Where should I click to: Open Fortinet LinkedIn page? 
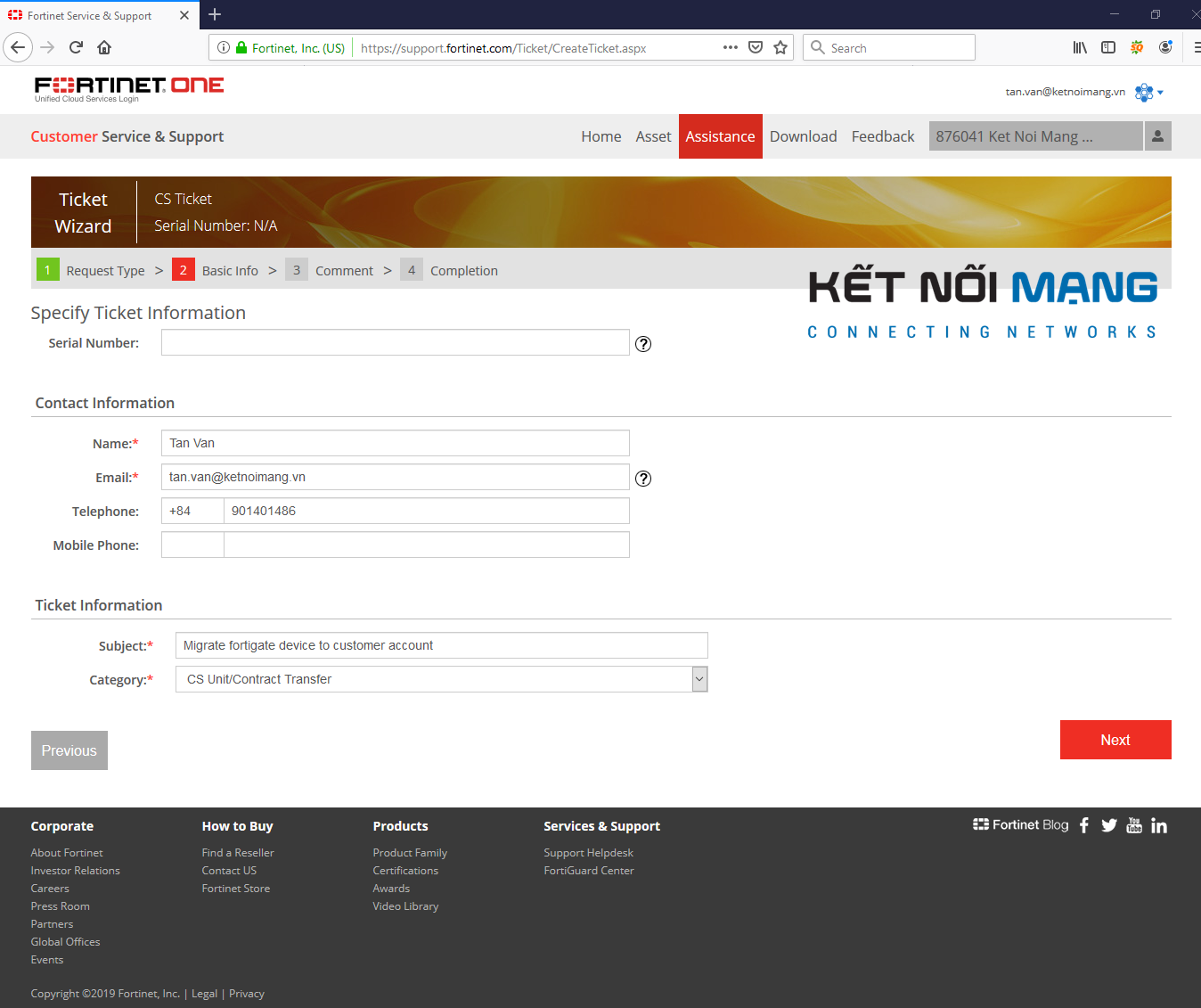(1159, 825)
